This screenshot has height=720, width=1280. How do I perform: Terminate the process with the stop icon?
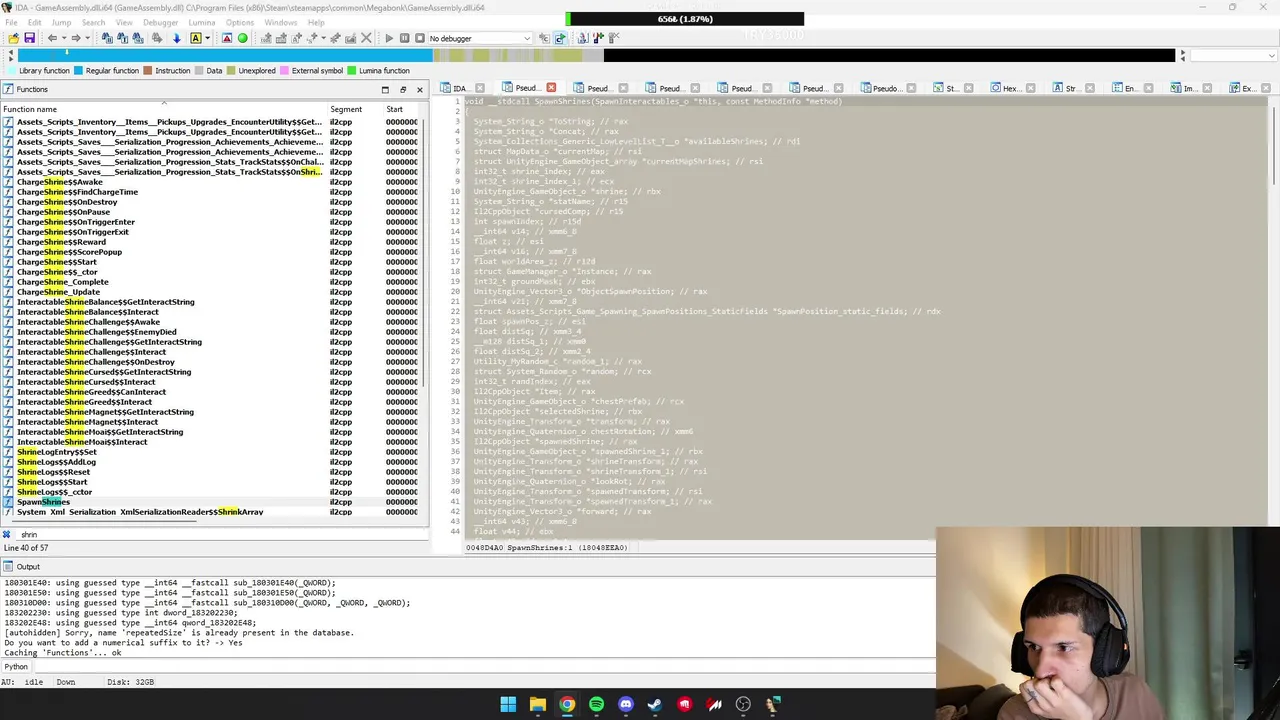(x=419, y=38)
